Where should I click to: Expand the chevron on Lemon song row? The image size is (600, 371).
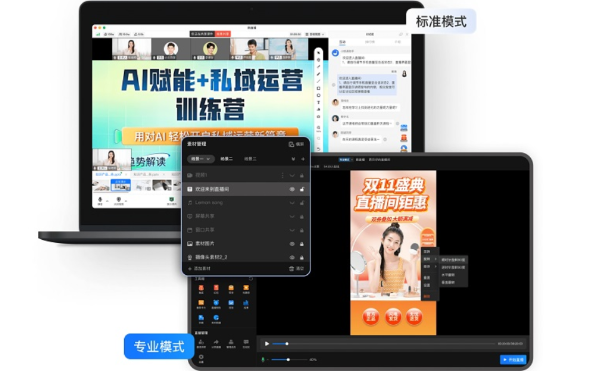(292, 203)
